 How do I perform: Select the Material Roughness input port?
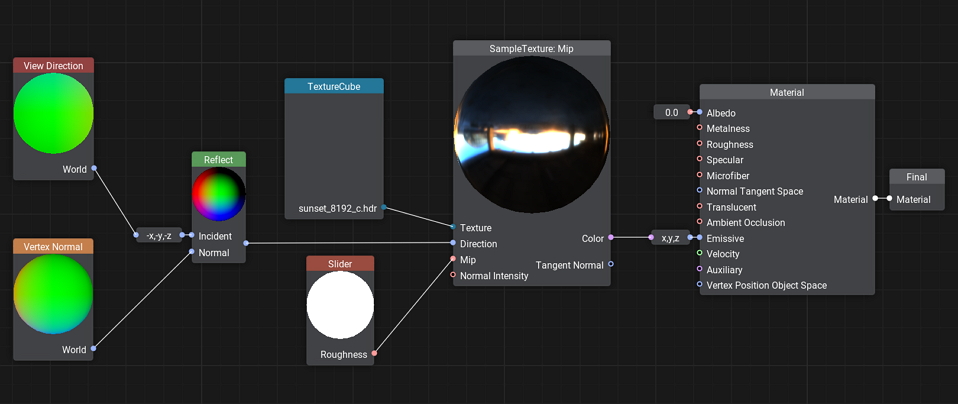tap(700, 144)
